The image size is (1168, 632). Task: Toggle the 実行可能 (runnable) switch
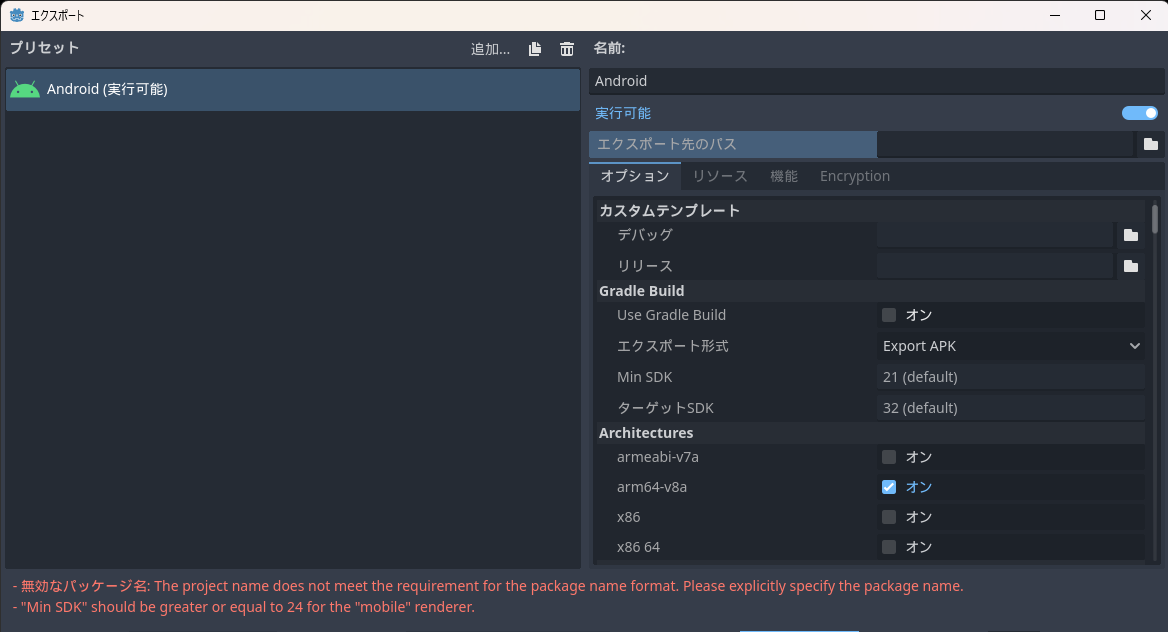(1140, 113)
